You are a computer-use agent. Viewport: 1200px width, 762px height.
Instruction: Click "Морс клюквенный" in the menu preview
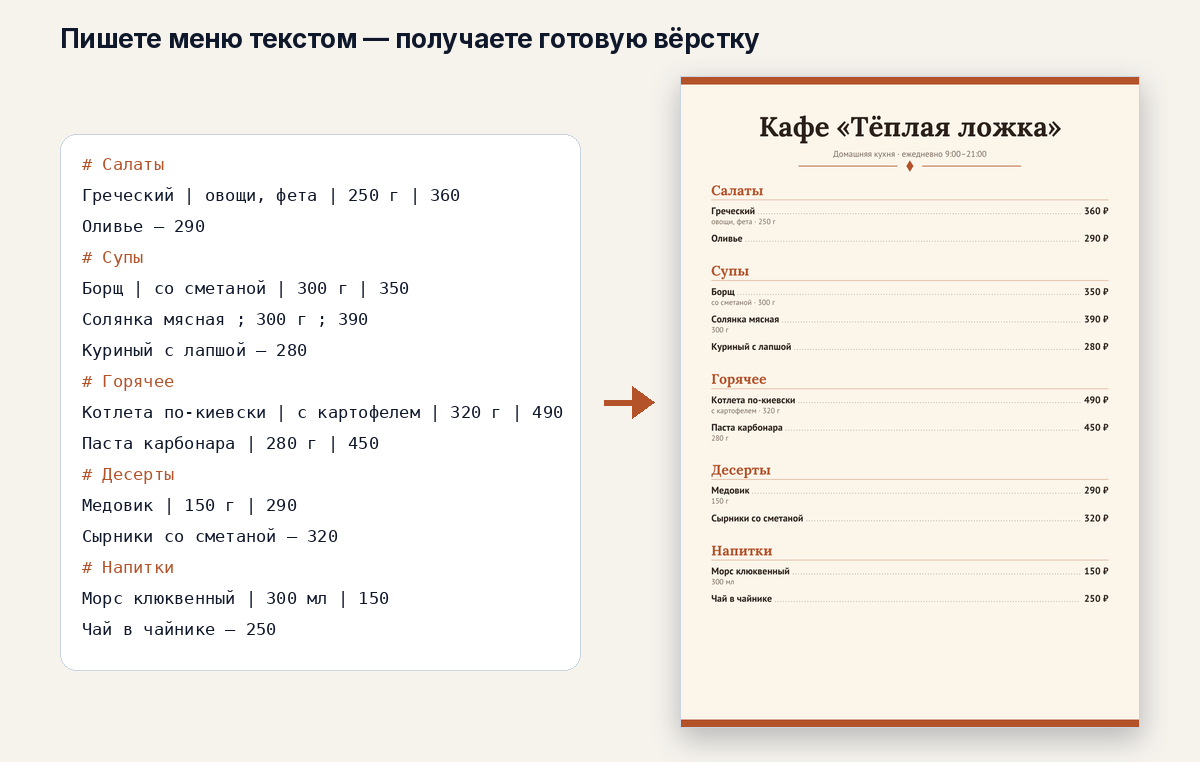pos(750,572)
